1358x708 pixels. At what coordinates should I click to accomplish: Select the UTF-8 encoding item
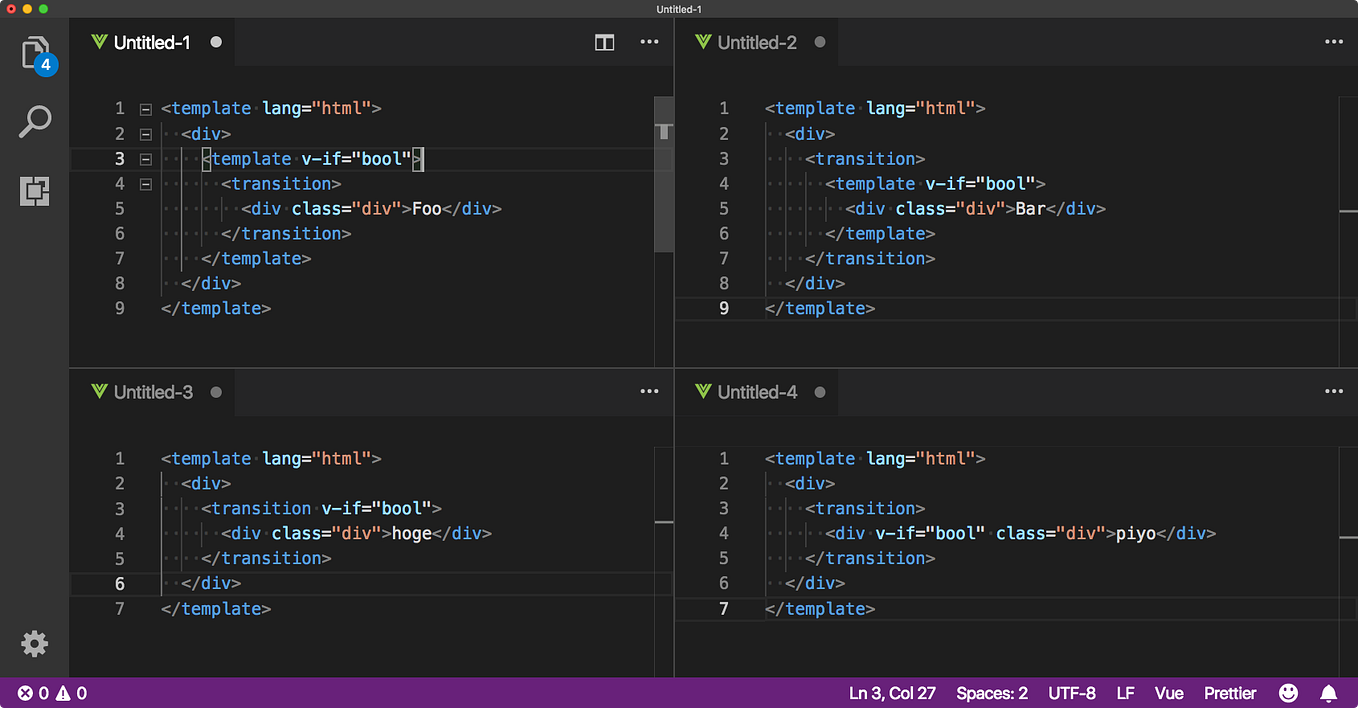1071,692
